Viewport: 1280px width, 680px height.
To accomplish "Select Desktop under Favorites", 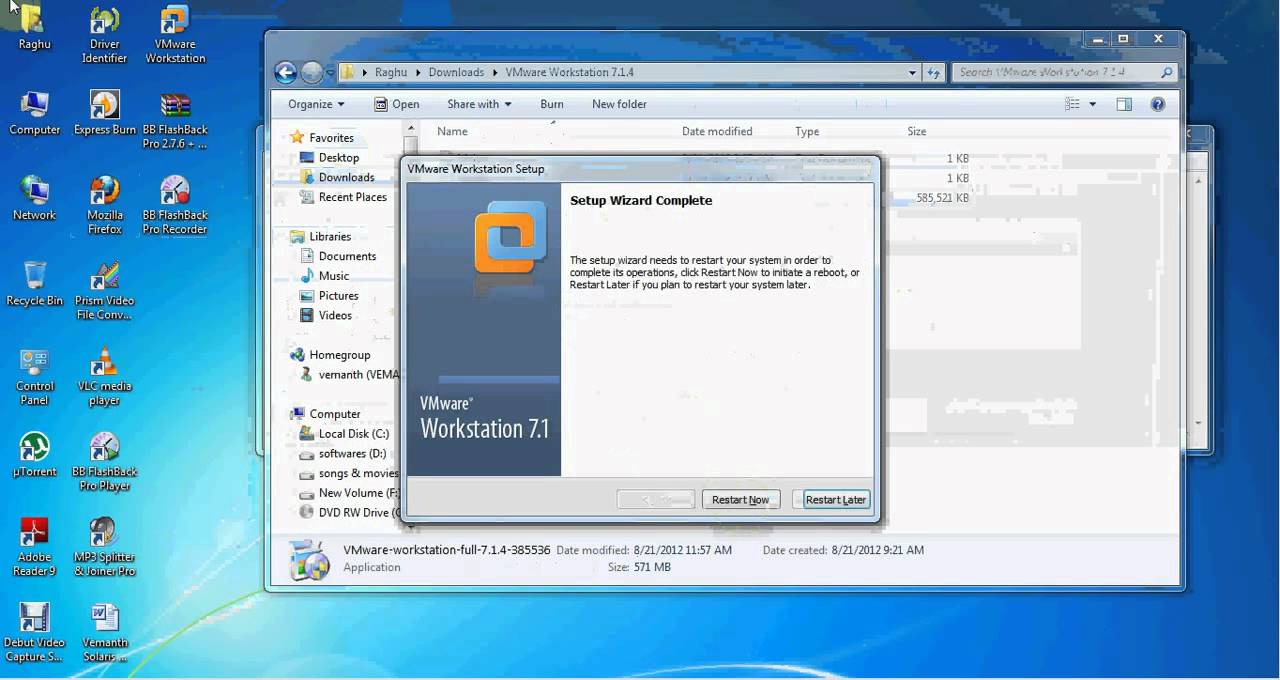I will 329,157.
